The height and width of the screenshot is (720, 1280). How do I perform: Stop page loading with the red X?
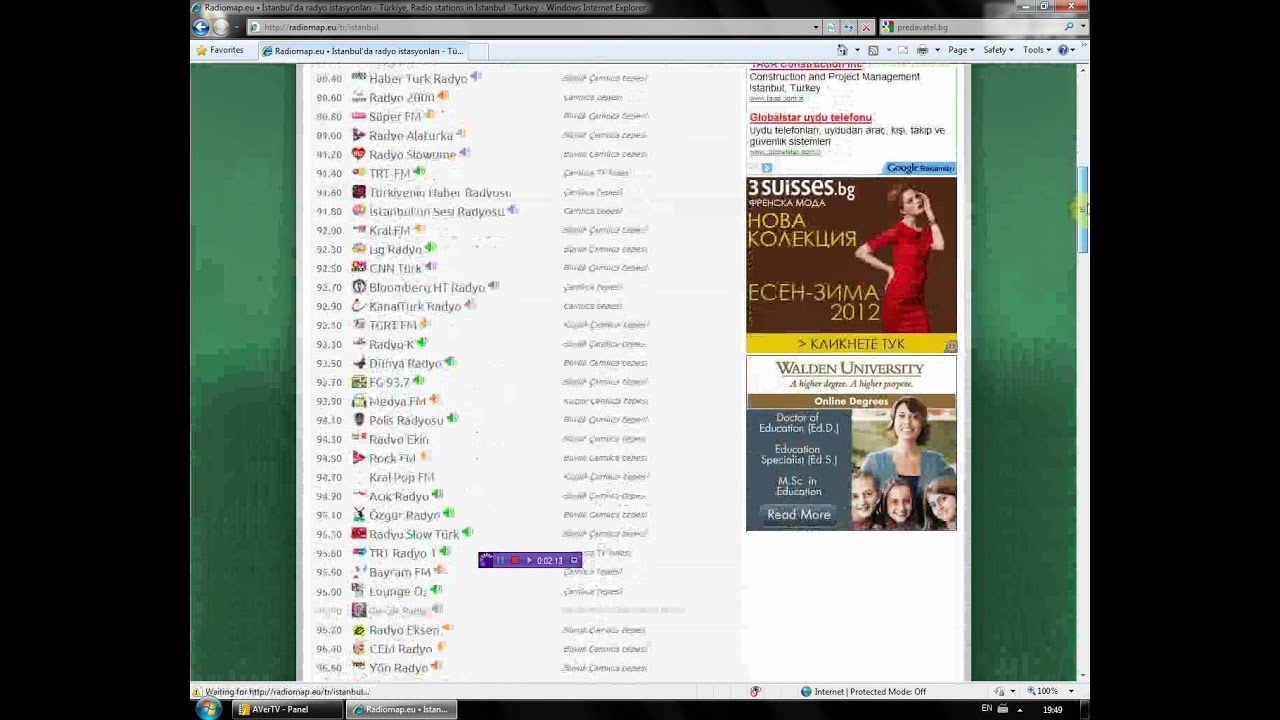[866, 27]
